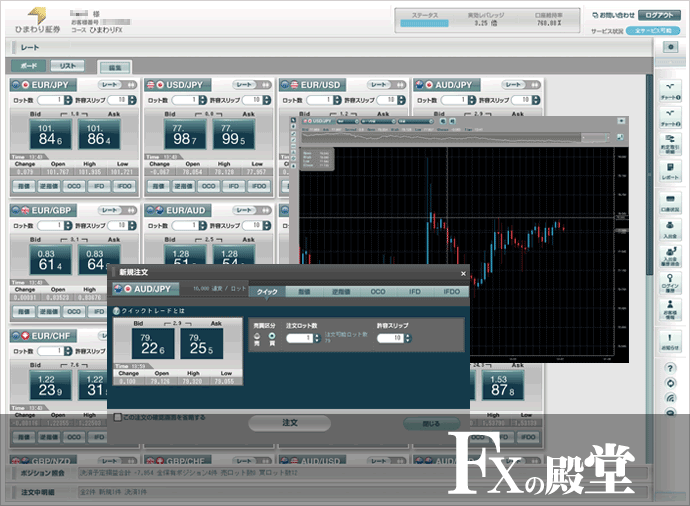This screenshot has width=690, height=506.
Task: Open the third dropdown in chart window toolbar
Action: point(416,121)
